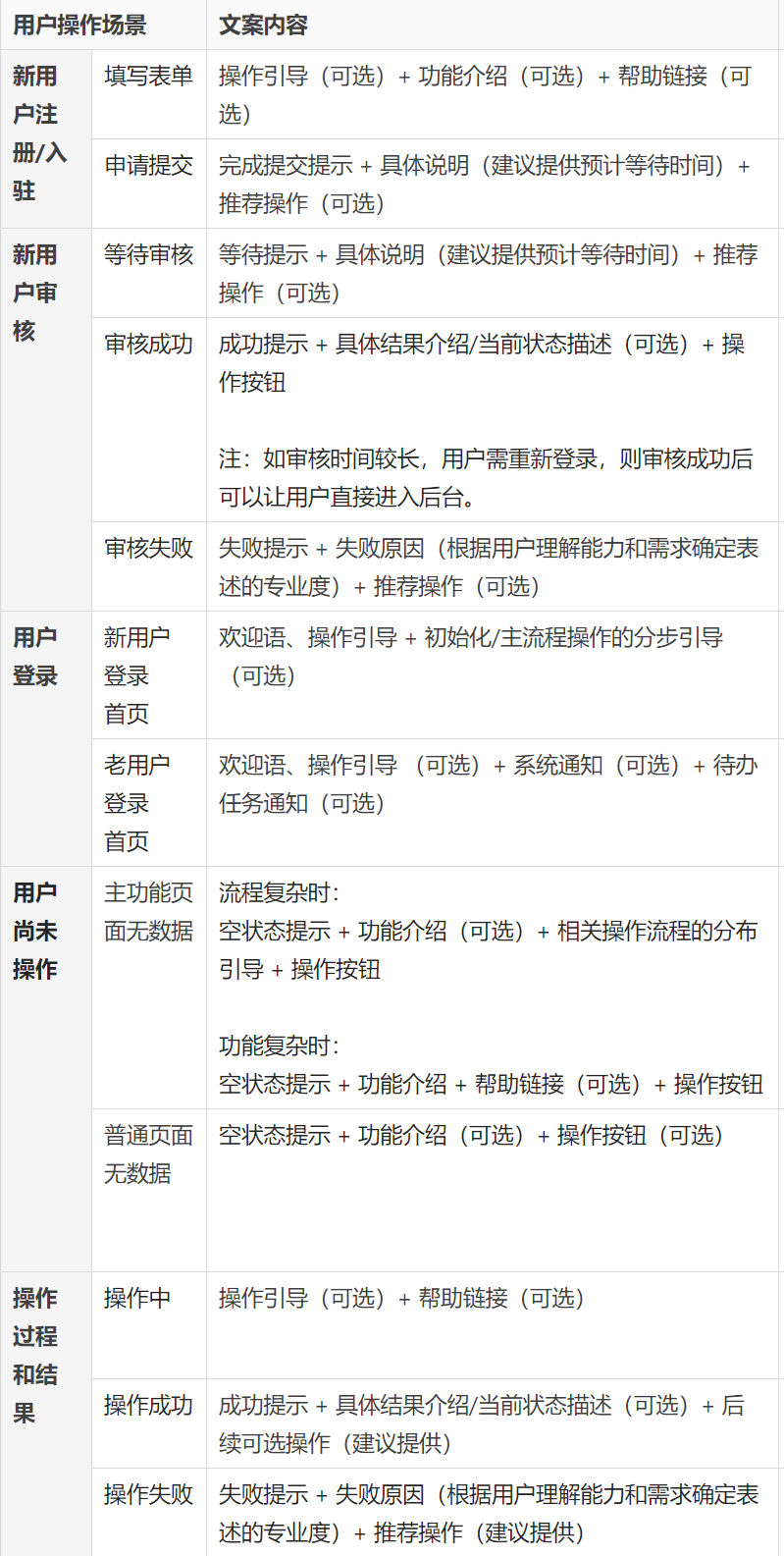Select the 审核失败 scenario cell

pyautogui.click(x=148, y=549)
